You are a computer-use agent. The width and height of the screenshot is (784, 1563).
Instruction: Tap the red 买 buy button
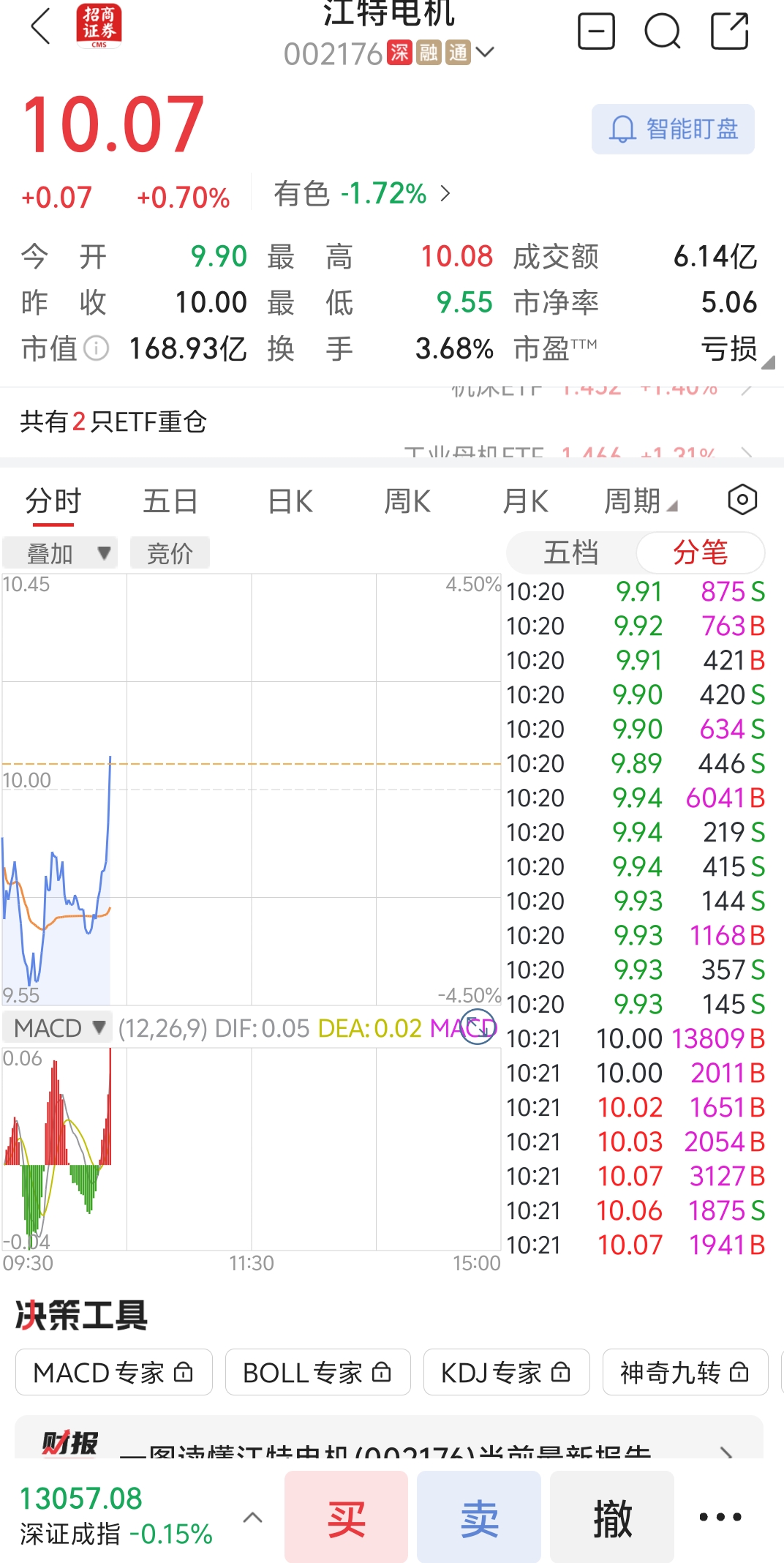(346, 1517)
